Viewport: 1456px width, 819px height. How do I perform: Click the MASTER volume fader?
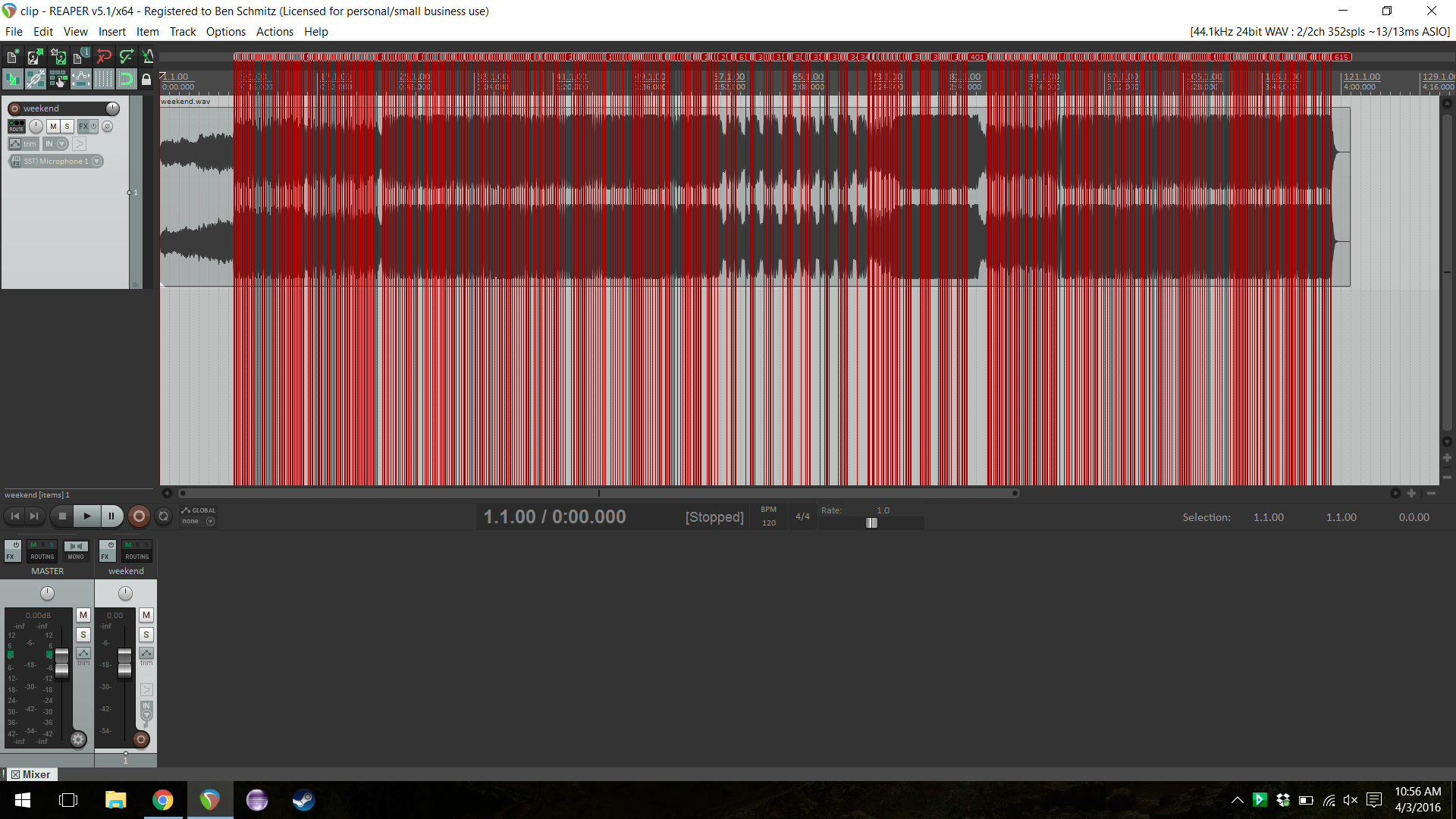[x=62, y=661]
